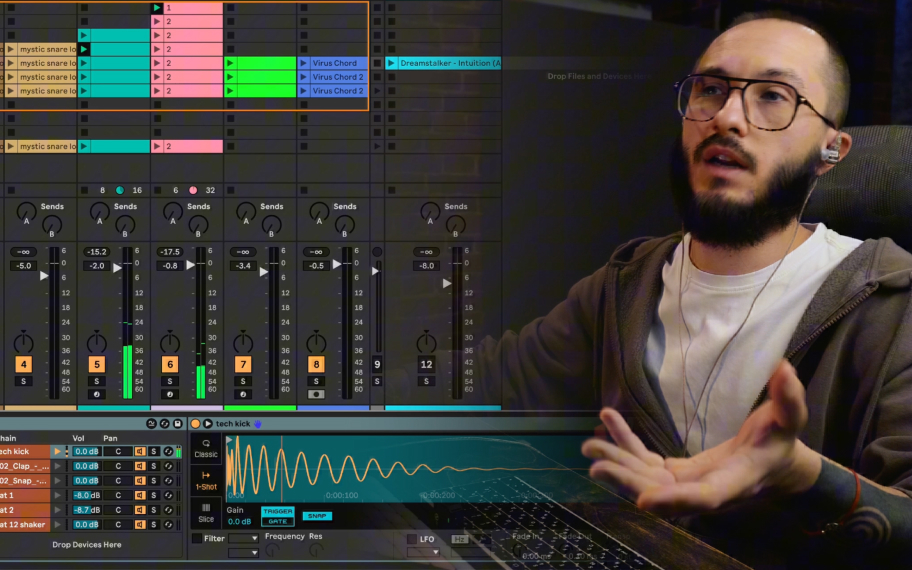912x570 pixels.
Task: Solo the chain with -8.7 dB volume
Action: click(x=154, y=510)
